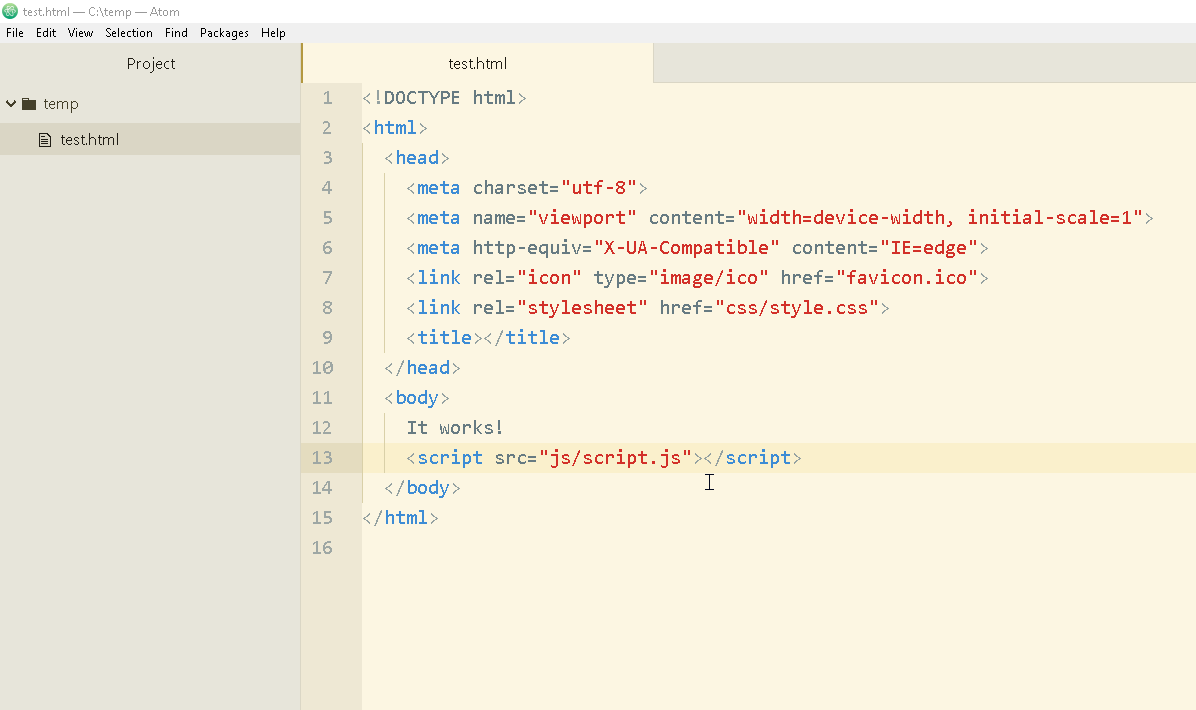The width and height of the screenshot is (1196, 710).
Task: Select the test.html editor tab
Action: tap(477, 63)
